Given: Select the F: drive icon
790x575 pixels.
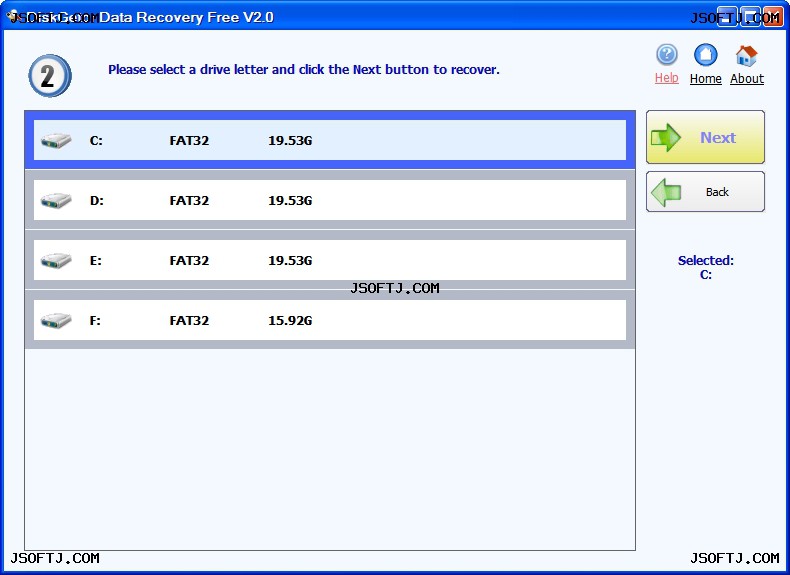Looking at the screenshot, I should (x=56, y=321).
